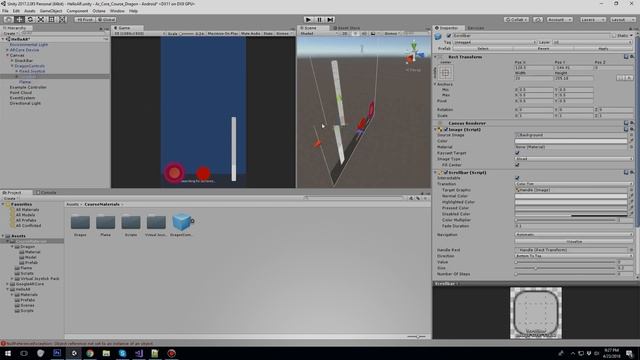The image size is (640, 360).
Task: Click the Color Multiplier slider
Action: pyautogui.click(x=565, y=220)
